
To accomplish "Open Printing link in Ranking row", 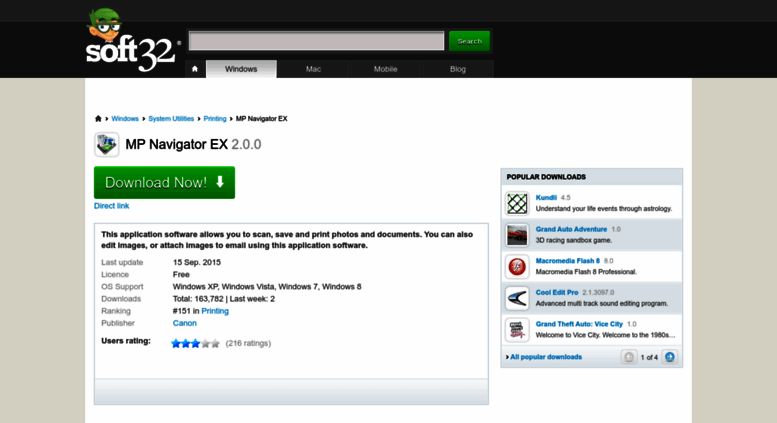I will coord(215,311).
